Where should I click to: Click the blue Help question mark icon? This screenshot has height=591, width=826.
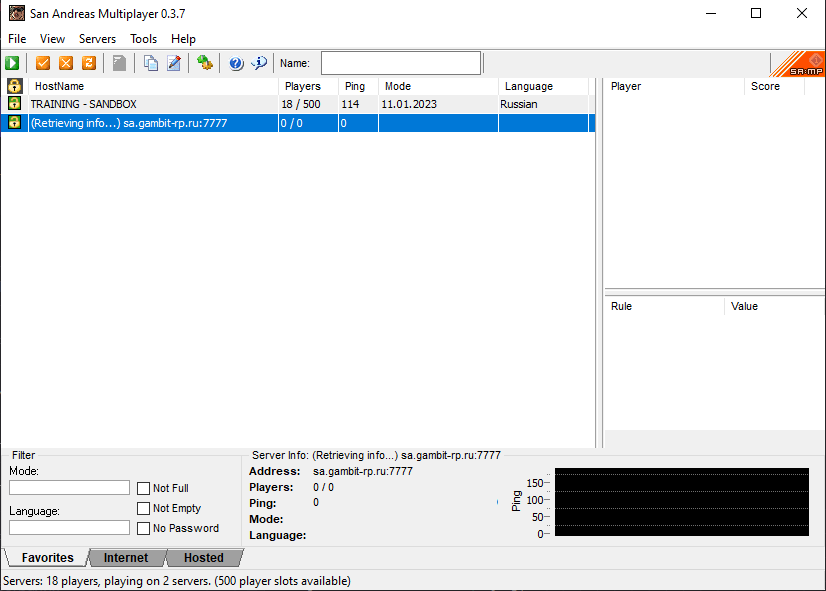[x=236, y=63]
